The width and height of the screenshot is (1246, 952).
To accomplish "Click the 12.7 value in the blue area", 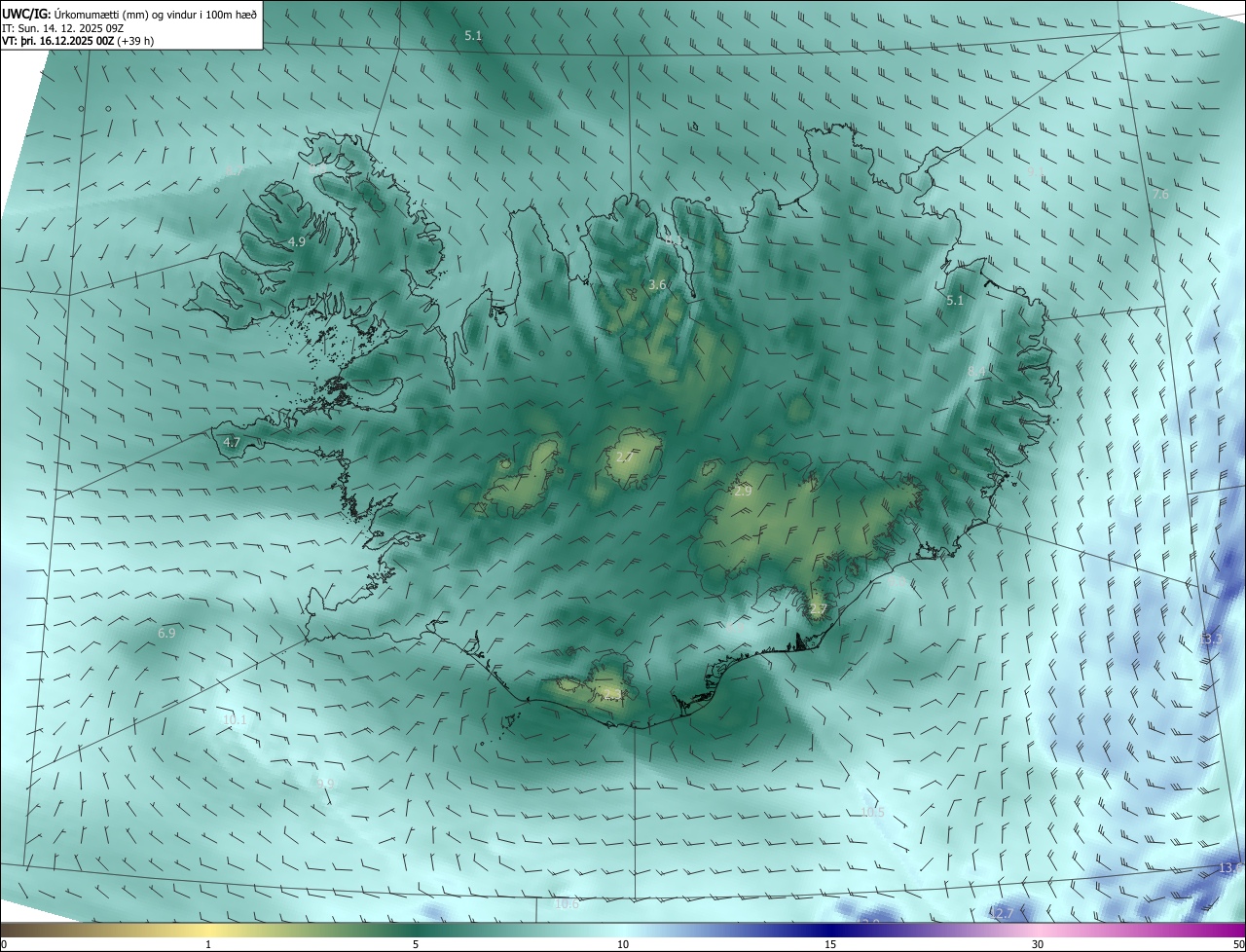I will tap(1002, 913).
